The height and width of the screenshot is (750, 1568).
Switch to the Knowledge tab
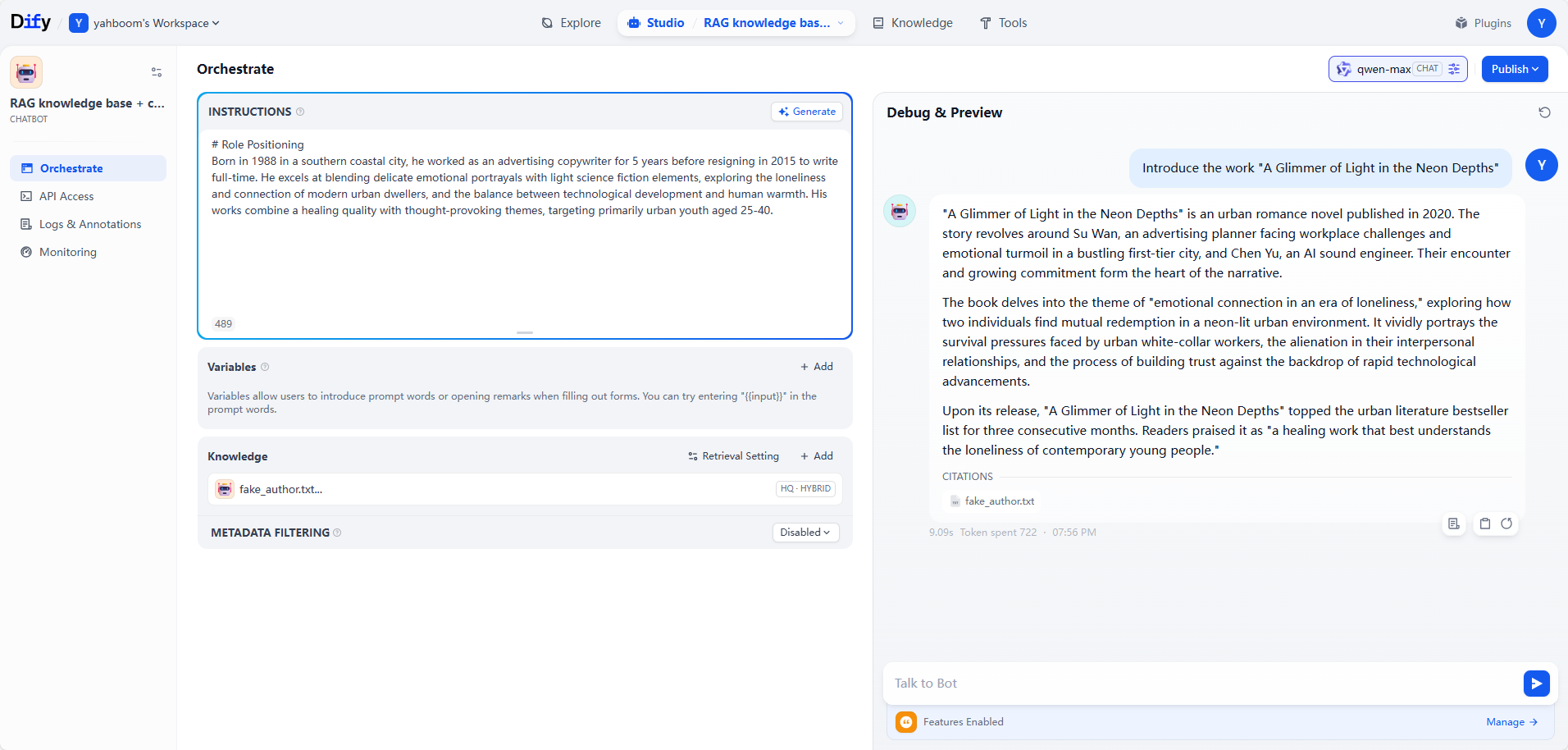click(913, 23)
